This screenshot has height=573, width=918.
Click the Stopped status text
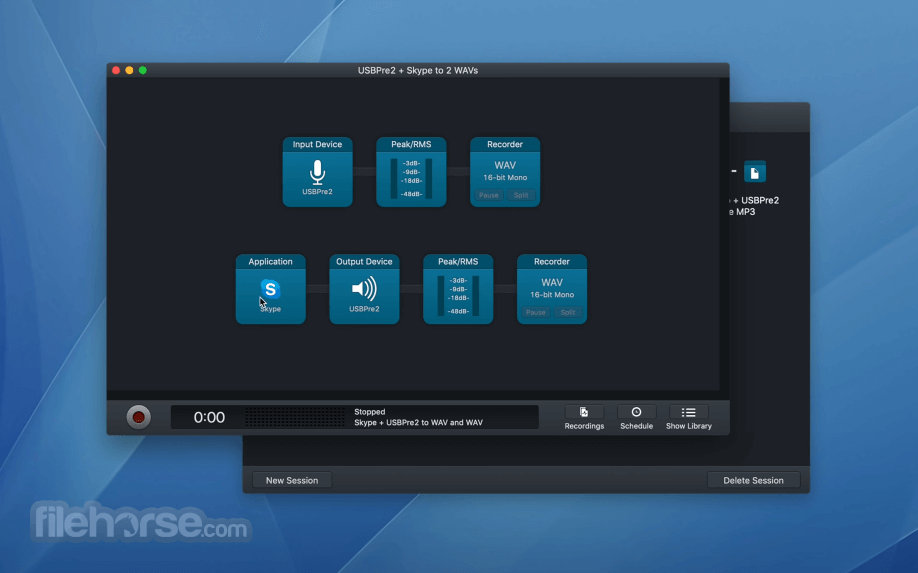369,412
